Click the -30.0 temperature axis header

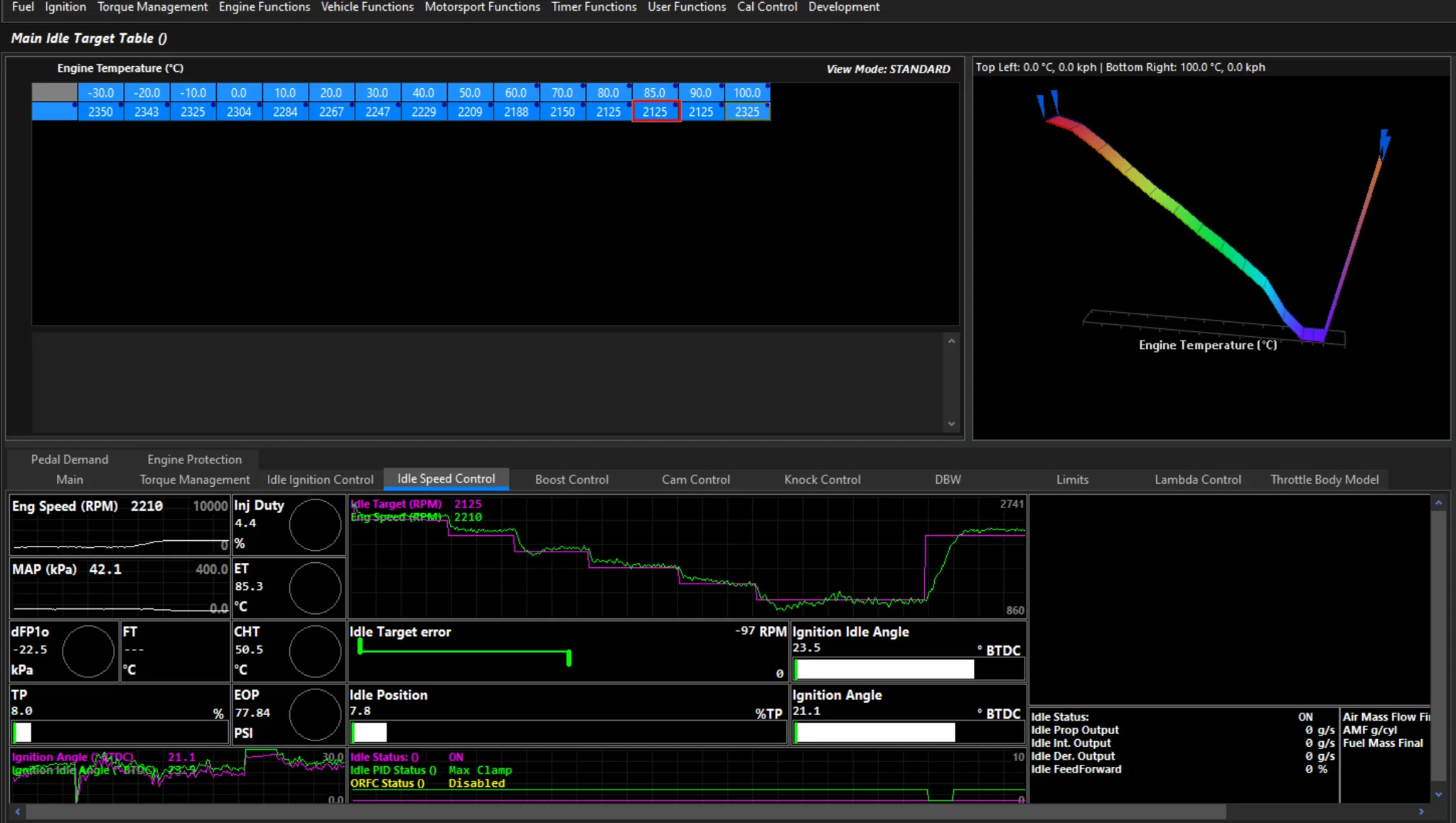point(100,92)
